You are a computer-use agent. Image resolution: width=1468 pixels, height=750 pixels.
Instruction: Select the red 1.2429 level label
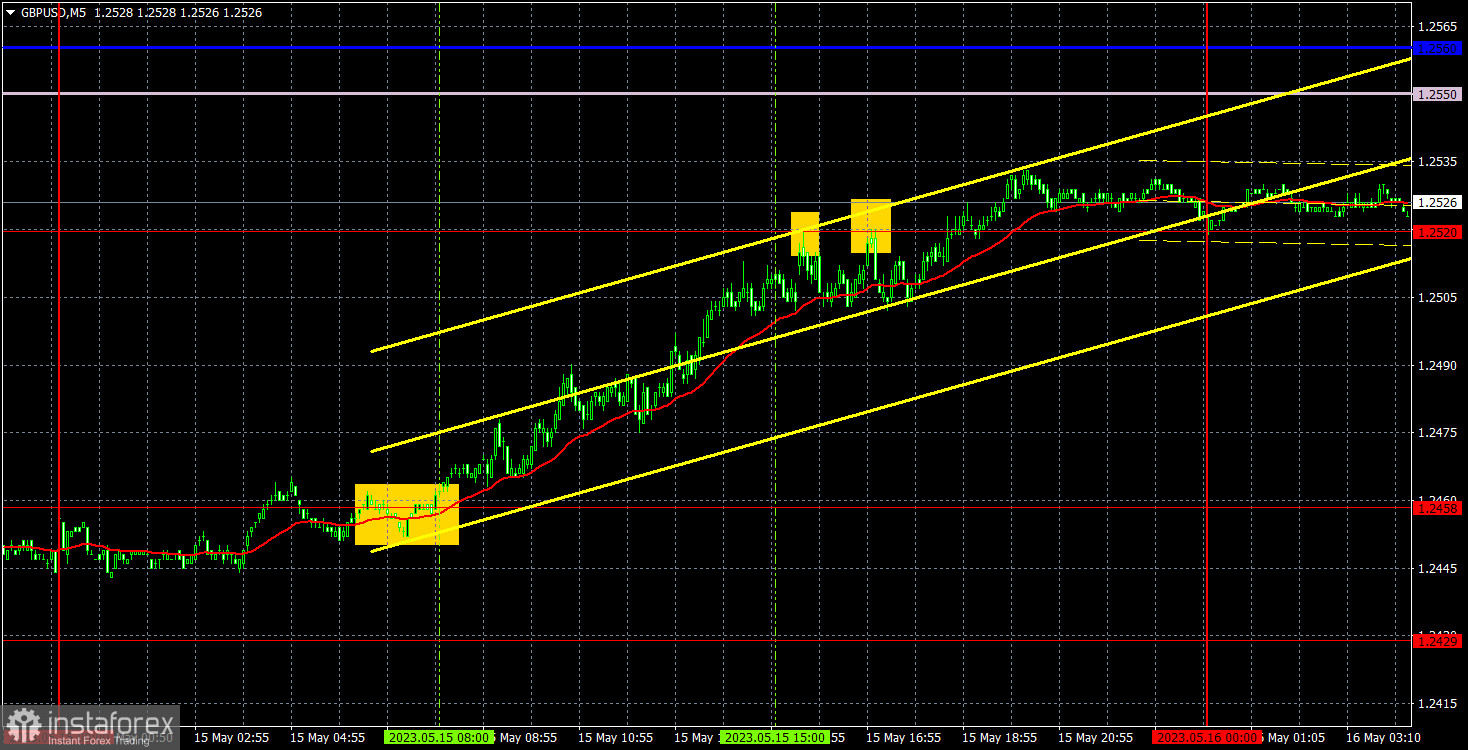pos(1437,640)
